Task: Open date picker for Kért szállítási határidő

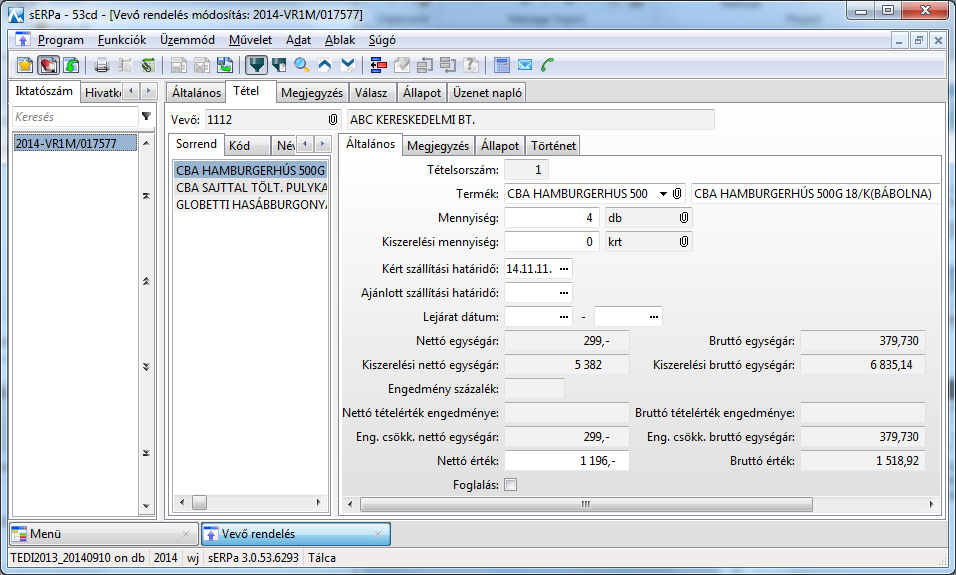Action: pos(564,268)
